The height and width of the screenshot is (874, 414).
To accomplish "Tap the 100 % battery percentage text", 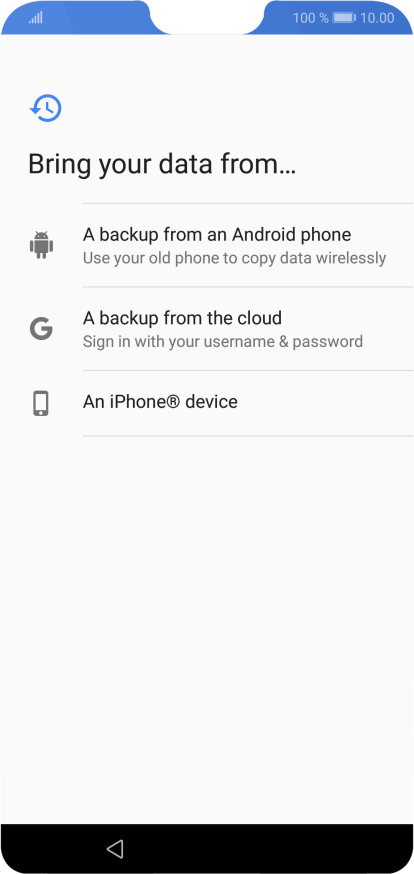I will pyautogui.click(x=311, y=18).
